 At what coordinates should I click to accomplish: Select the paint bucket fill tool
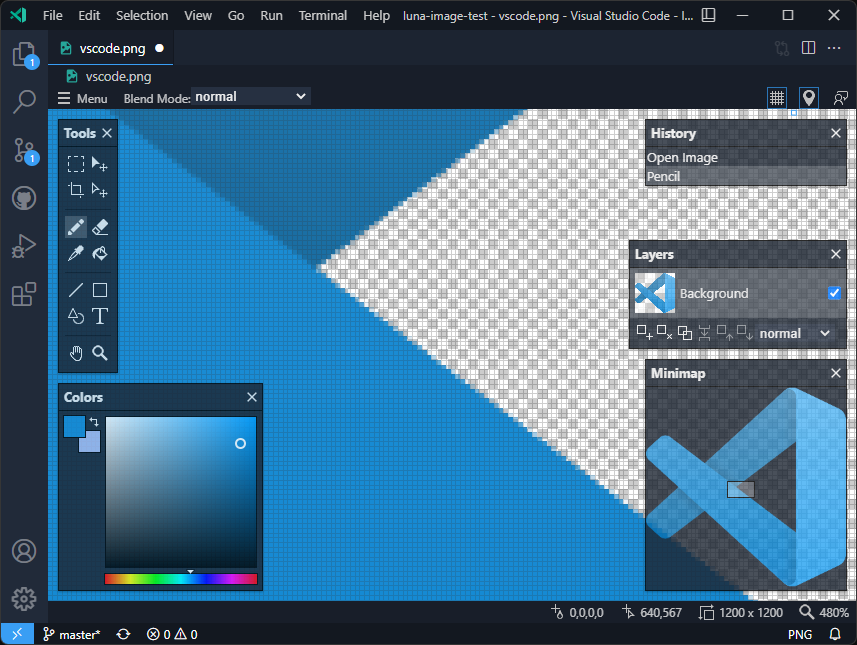click(100, 253)
